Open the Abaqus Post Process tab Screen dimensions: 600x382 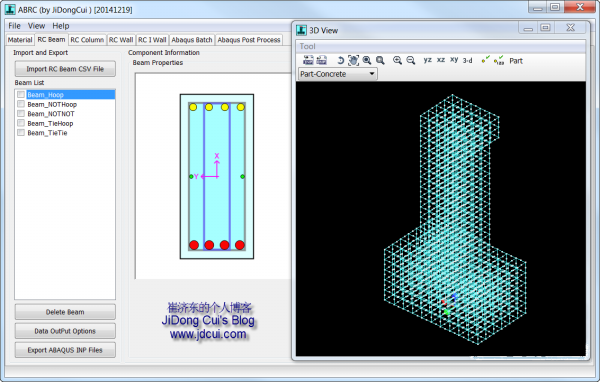click(x=249, y=40)
